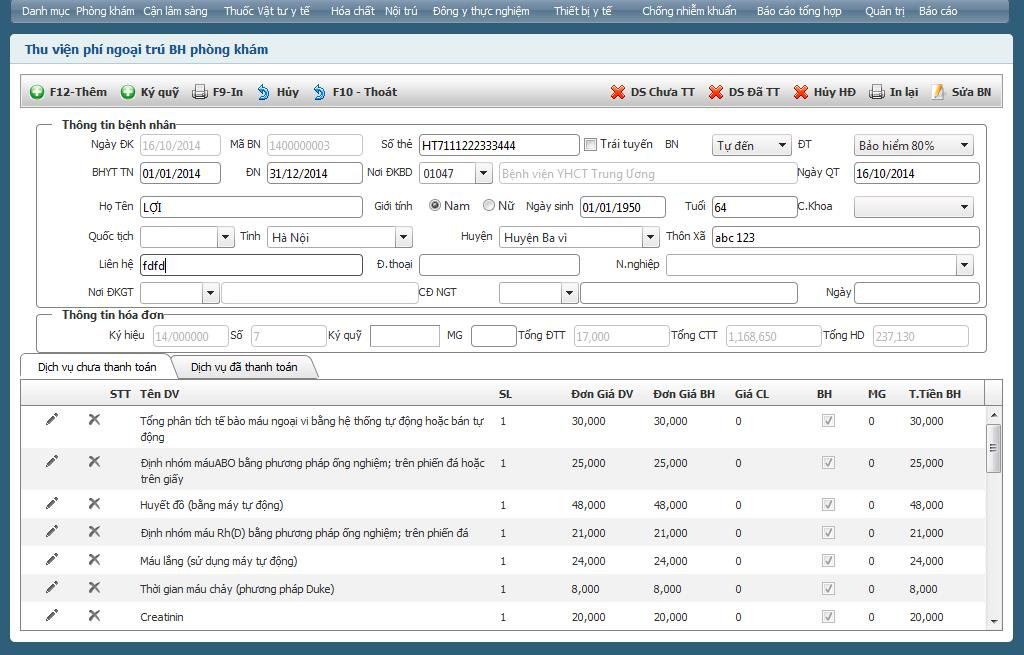The height and width of the screenshot is (655, 1024).
Task: Click the Hủy undo arrow icon
Action: [263, 92]
